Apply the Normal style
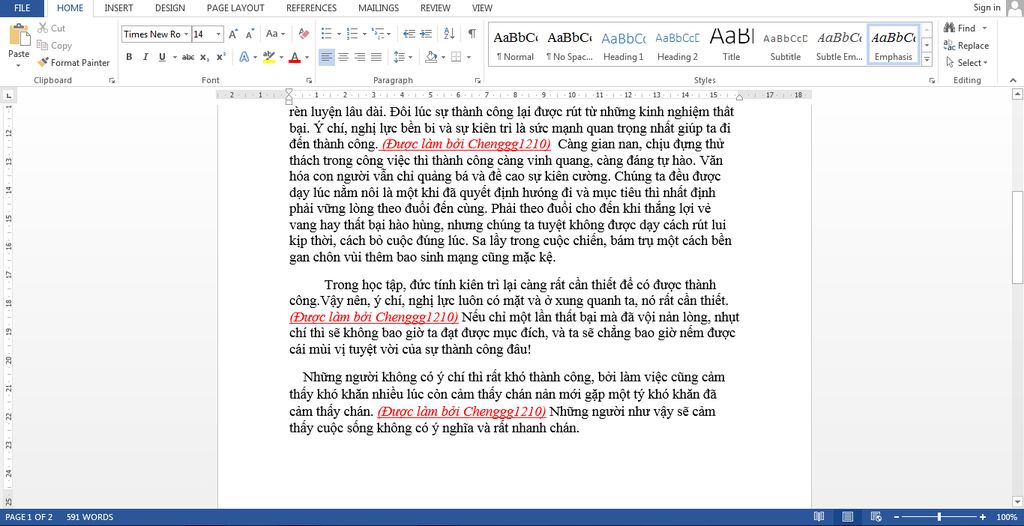Screen dimensions: 1024x526 coord(515,44)
